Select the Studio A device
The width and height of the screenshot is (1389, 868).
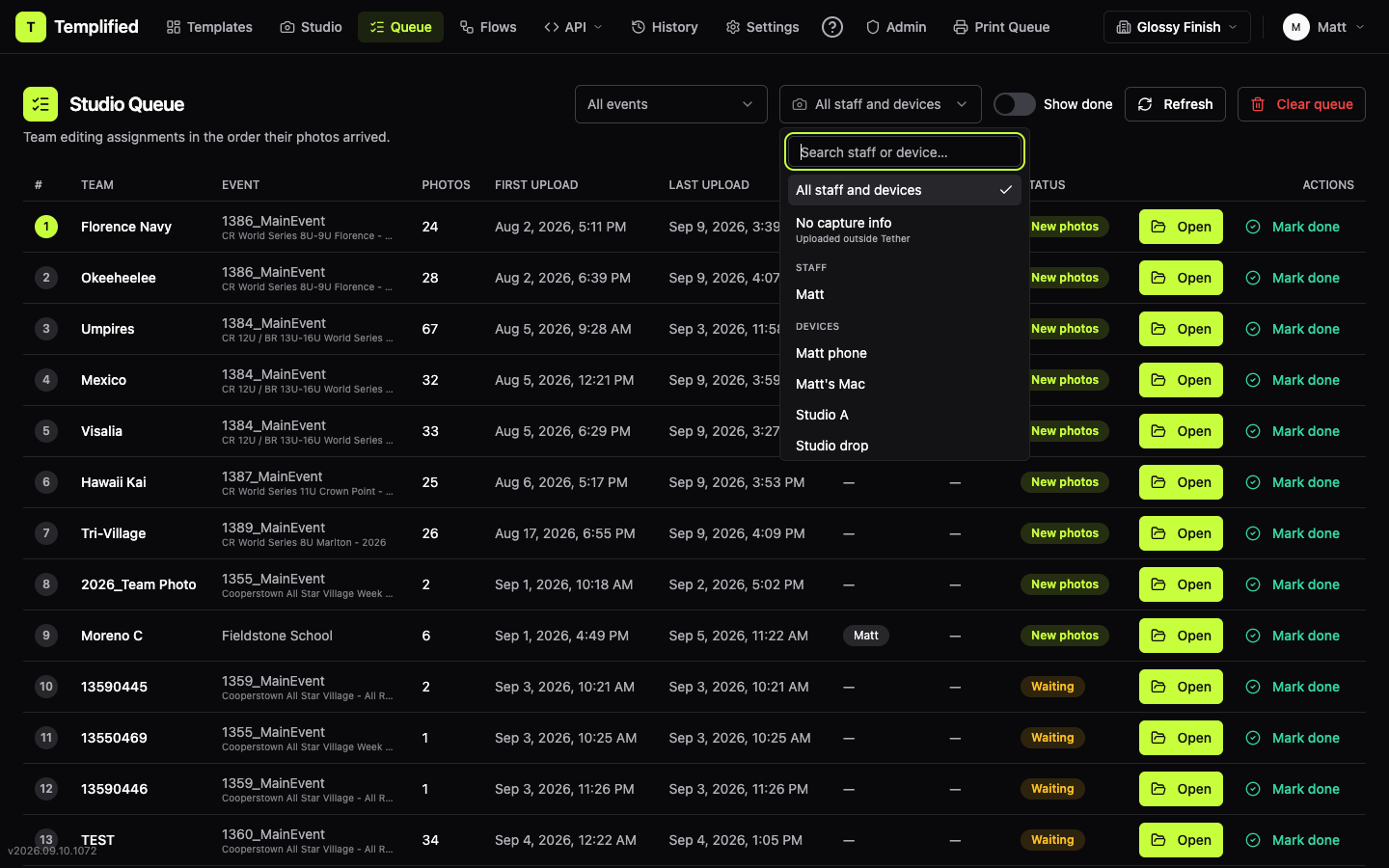905,415
